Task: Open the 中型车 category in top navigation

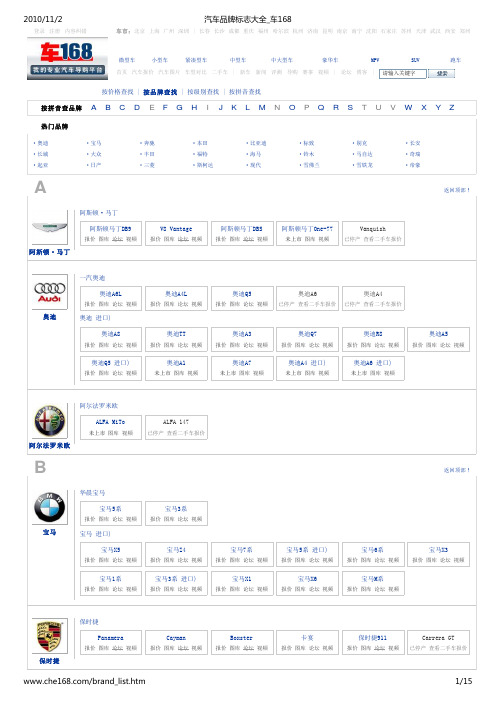Action: tap(238, 60)
